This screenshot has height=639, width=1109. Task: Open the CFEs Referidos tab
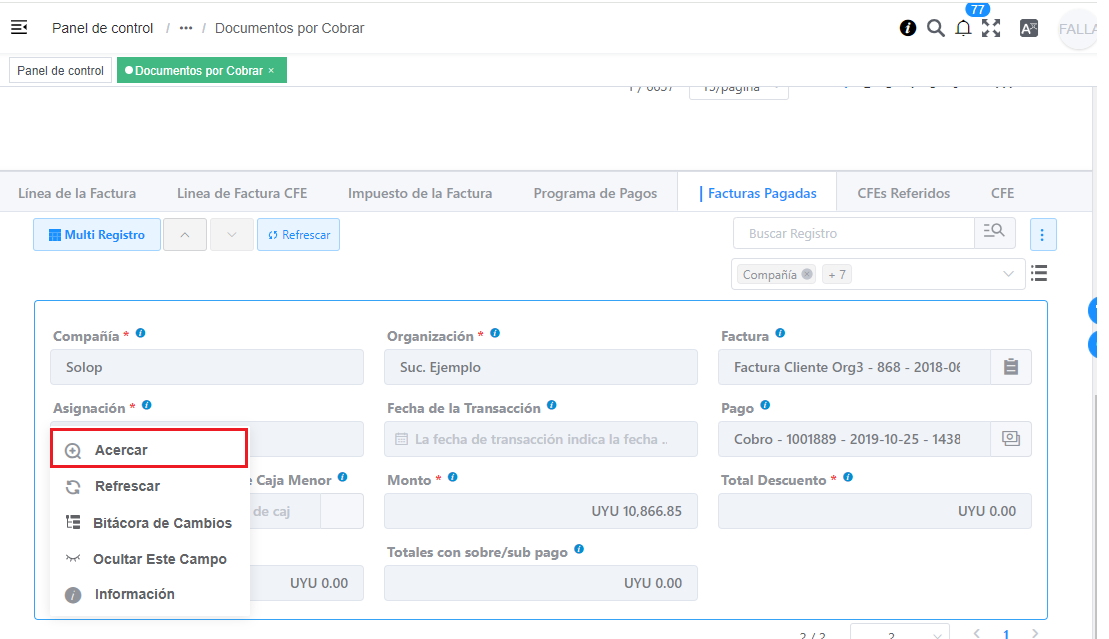(x=903, y=193)
